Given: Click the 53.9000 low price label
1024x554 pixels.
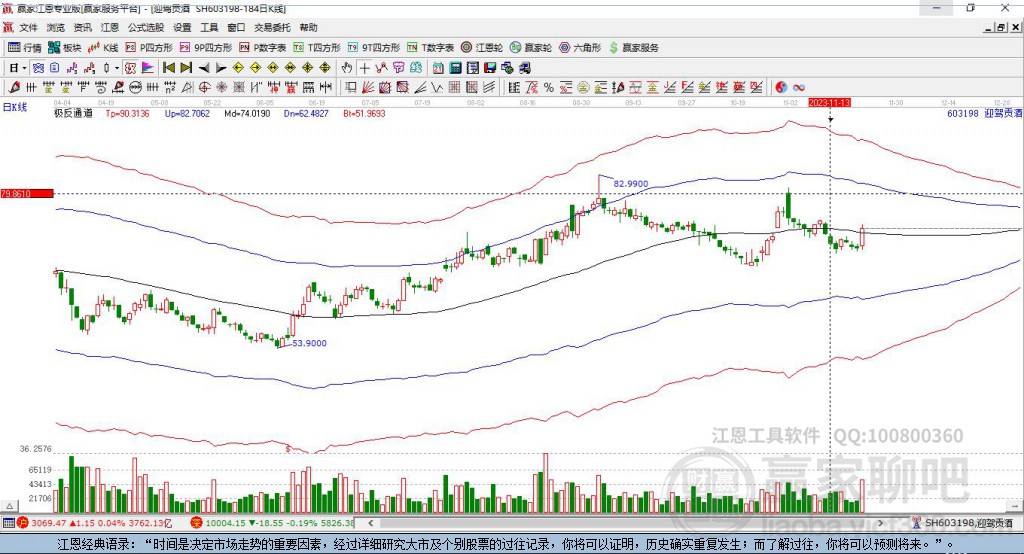Looking at the screenshot, I should [x=309, y=343].
